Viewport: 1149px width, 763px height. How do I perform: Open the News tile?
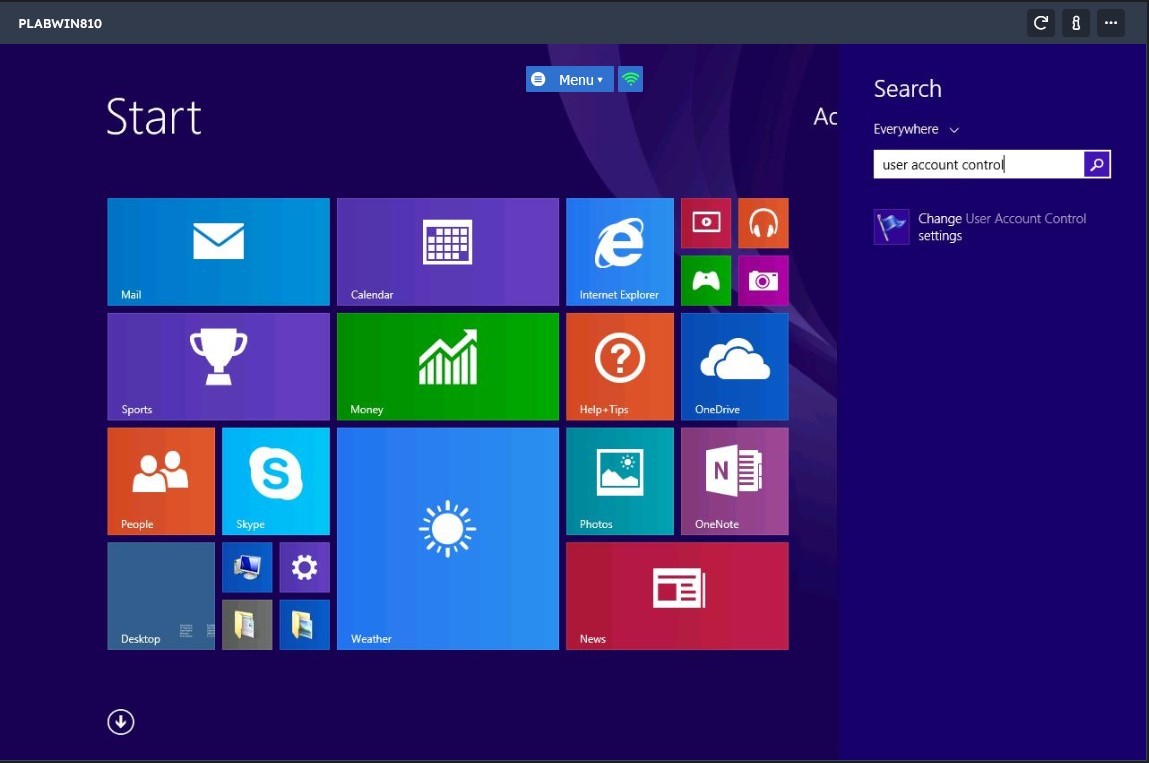point(677,596)
